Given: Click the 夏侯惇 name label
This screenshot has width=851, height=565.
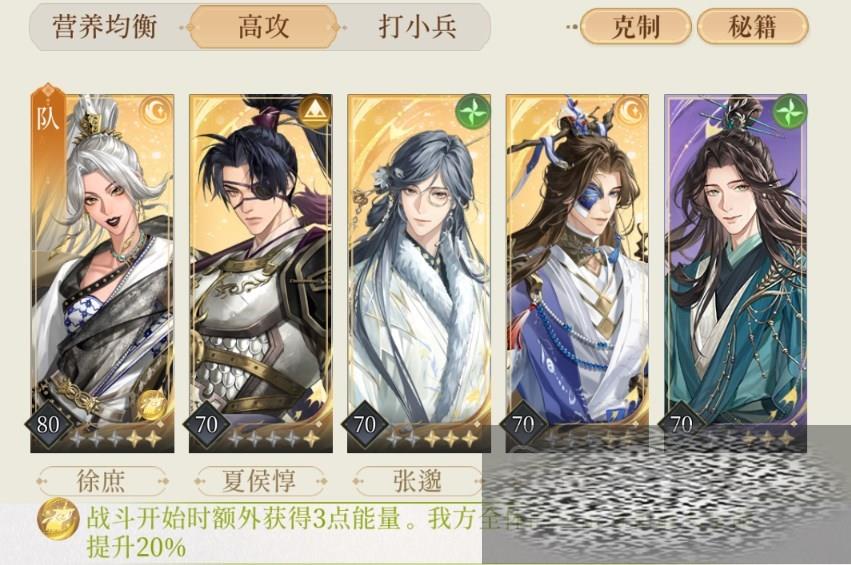Looking at the screenshot, I should pyautogui.click(x=260, y=481).
